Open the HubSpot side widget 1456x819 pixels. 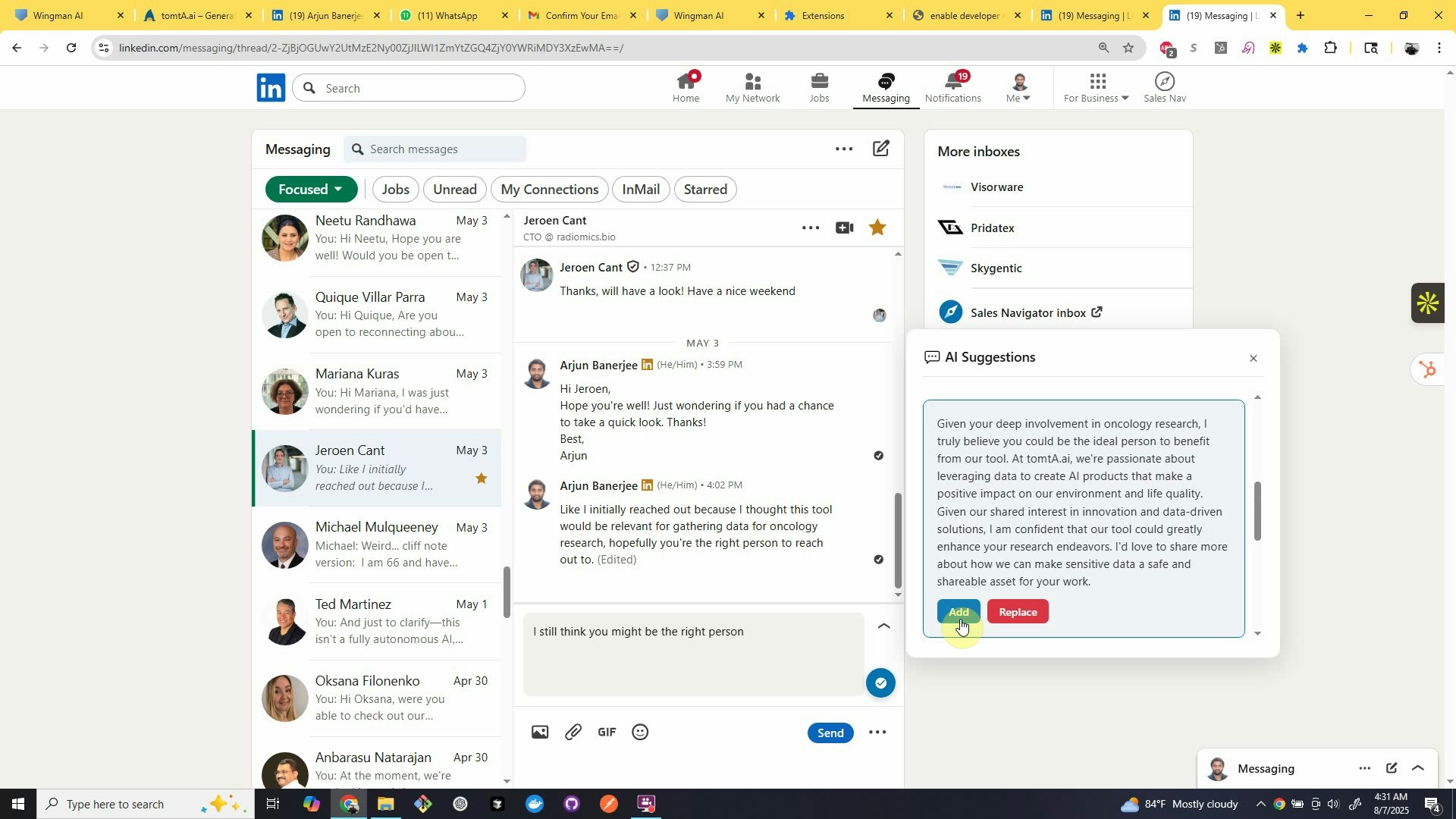[x=1428, y=370]
